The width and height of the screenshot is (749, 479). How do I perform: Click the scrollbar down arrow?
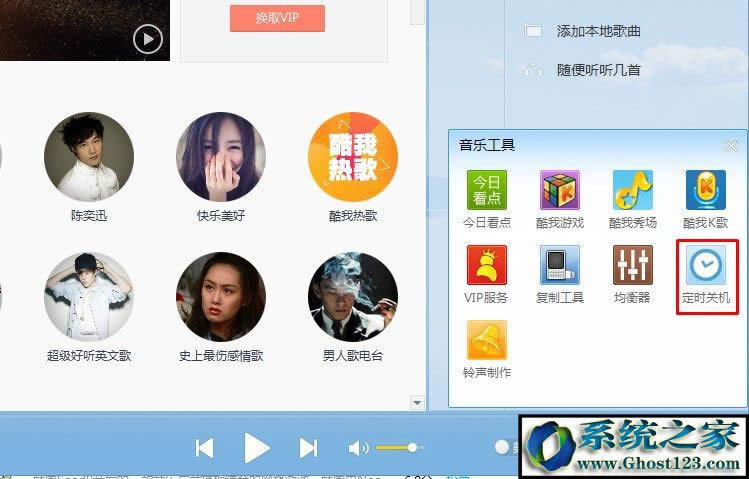(417, 403)
